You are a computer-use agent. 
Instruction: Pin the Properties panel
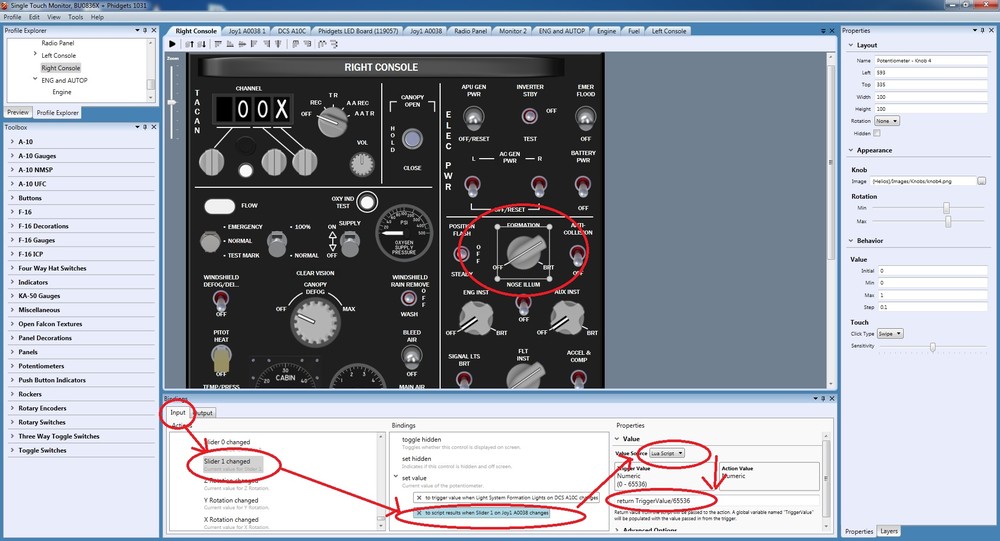[x=983, y=31]
